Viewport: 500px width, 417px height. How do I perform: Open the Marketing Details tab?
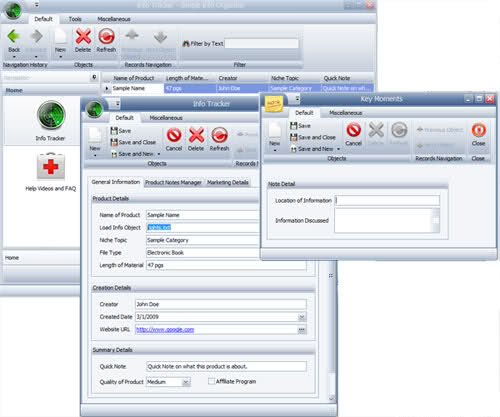(228, 182)
